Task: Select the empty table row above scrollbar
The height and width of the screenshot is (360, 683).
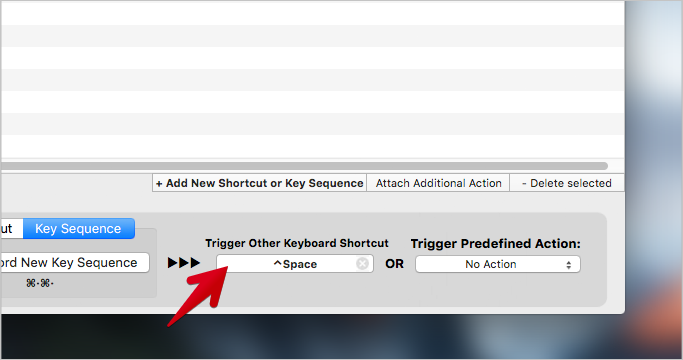Action: point(312,146)
